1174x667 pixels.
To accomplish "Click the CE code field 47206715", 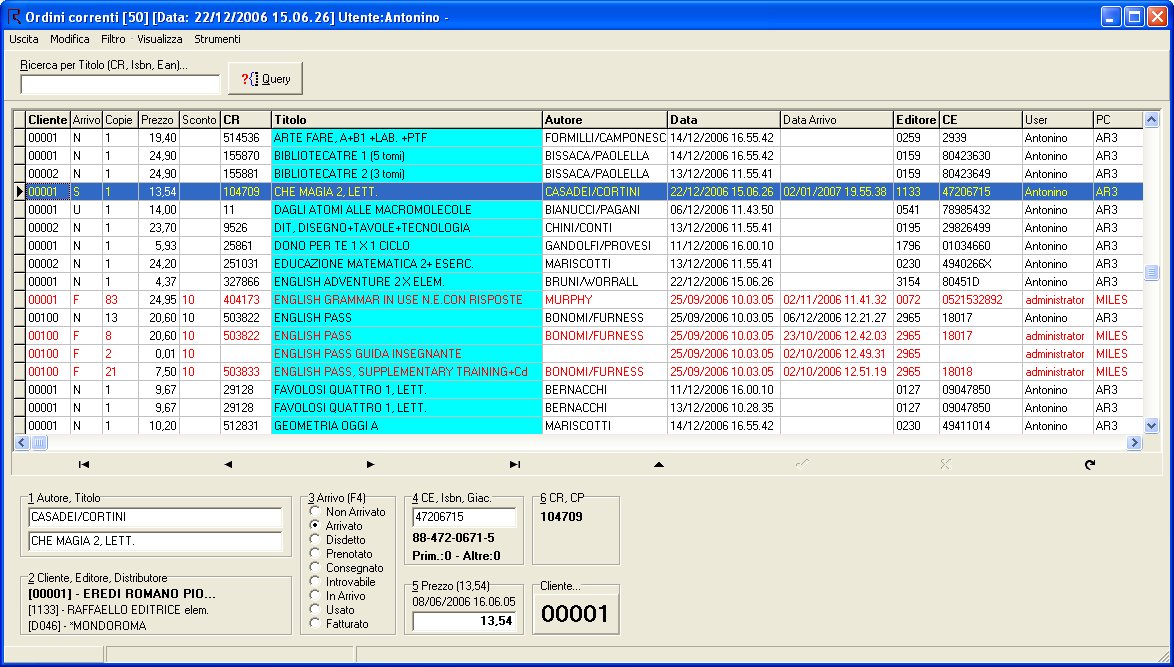I will coord(464,517).
